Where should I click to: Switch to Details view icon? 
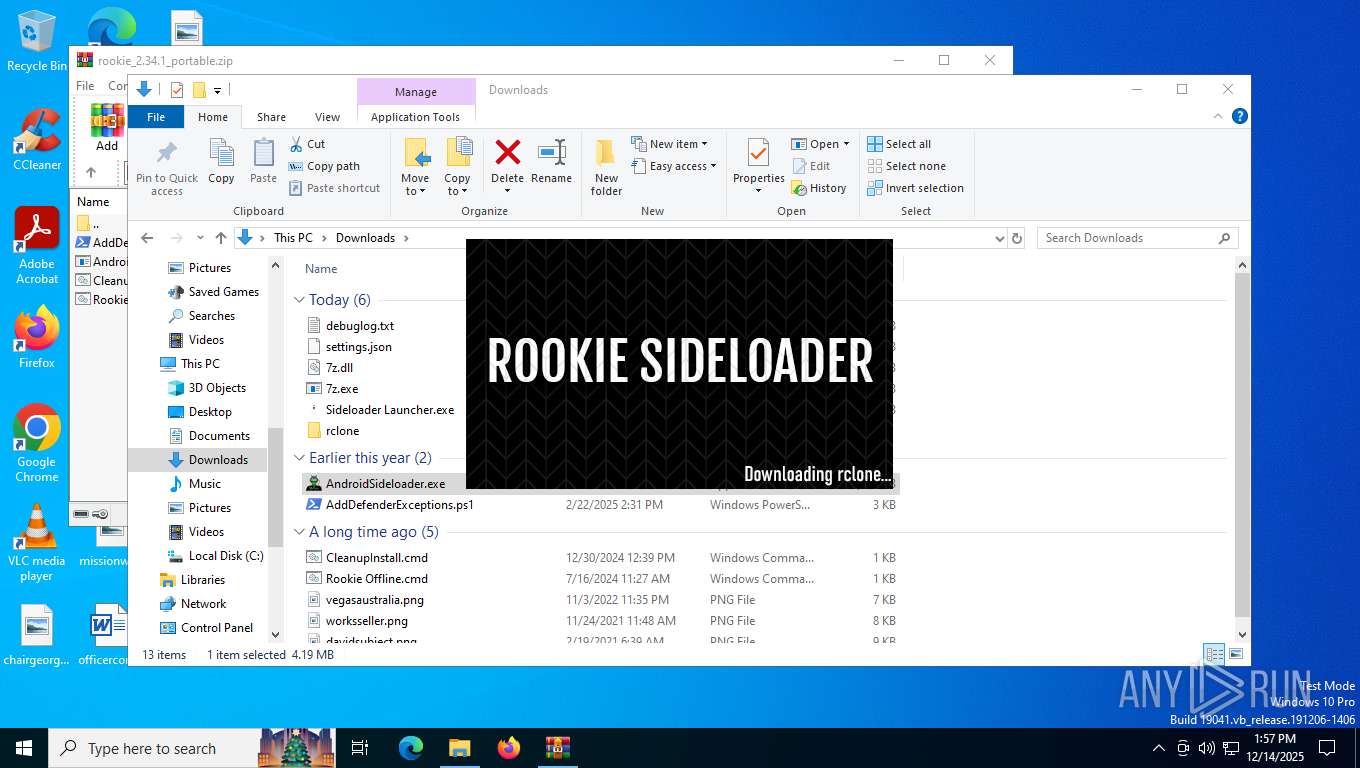[1214, 655]
